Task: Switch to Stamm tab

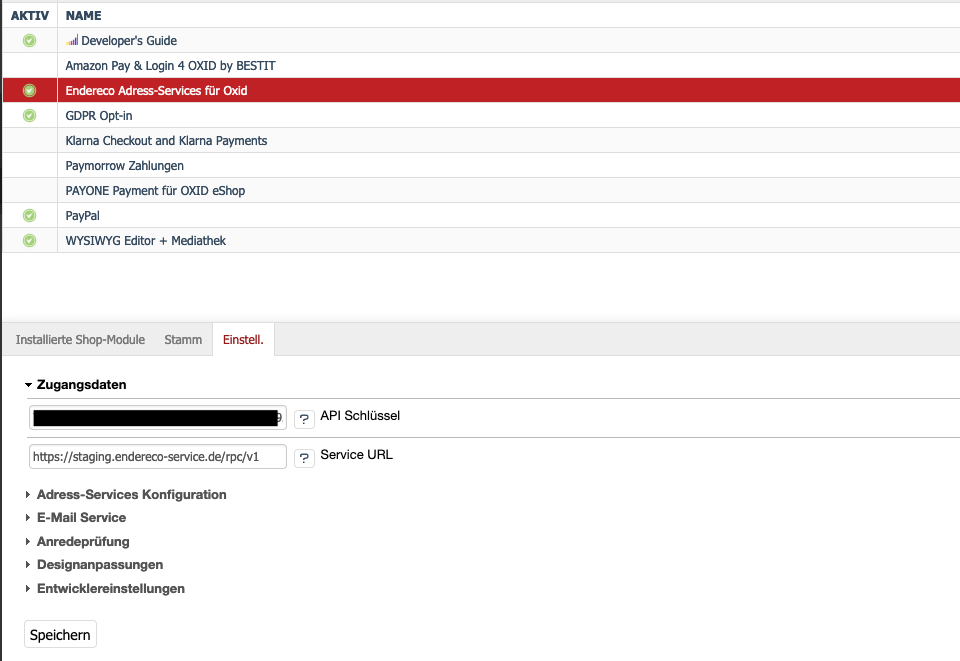Action: [x=183, y=340]
